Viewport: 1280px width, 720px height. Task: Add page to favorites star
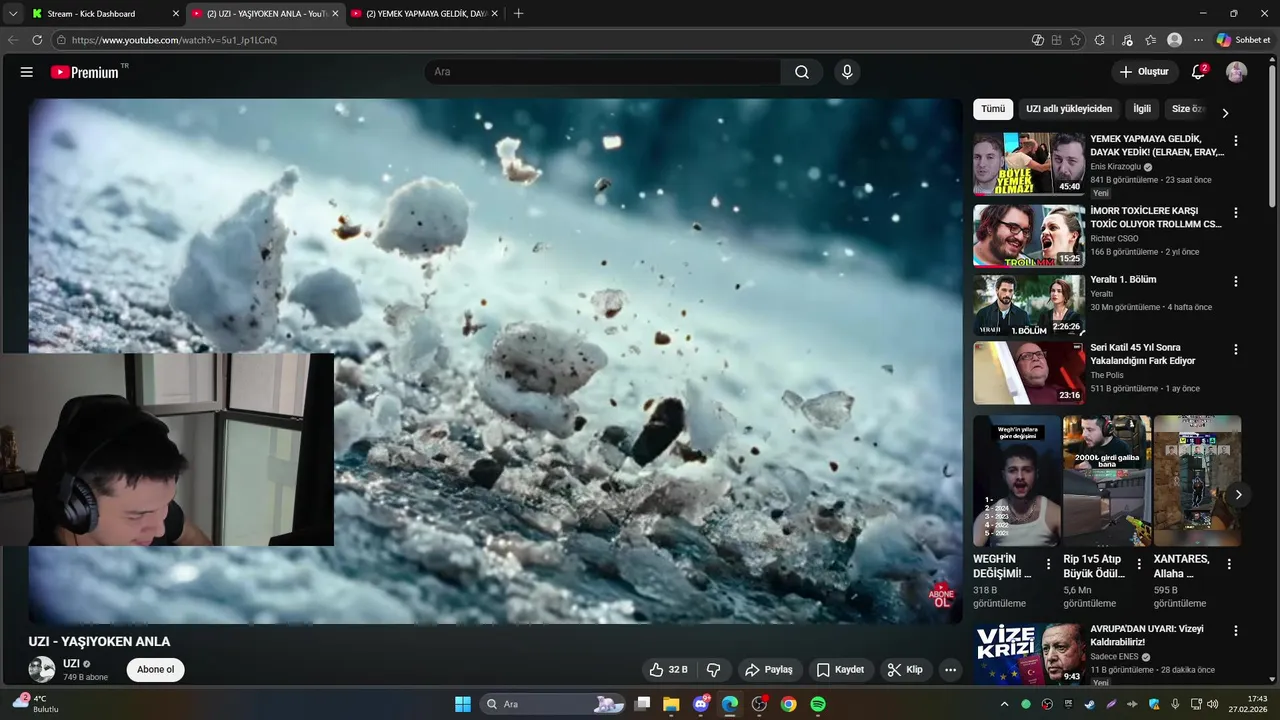(x=1075, y=40)
